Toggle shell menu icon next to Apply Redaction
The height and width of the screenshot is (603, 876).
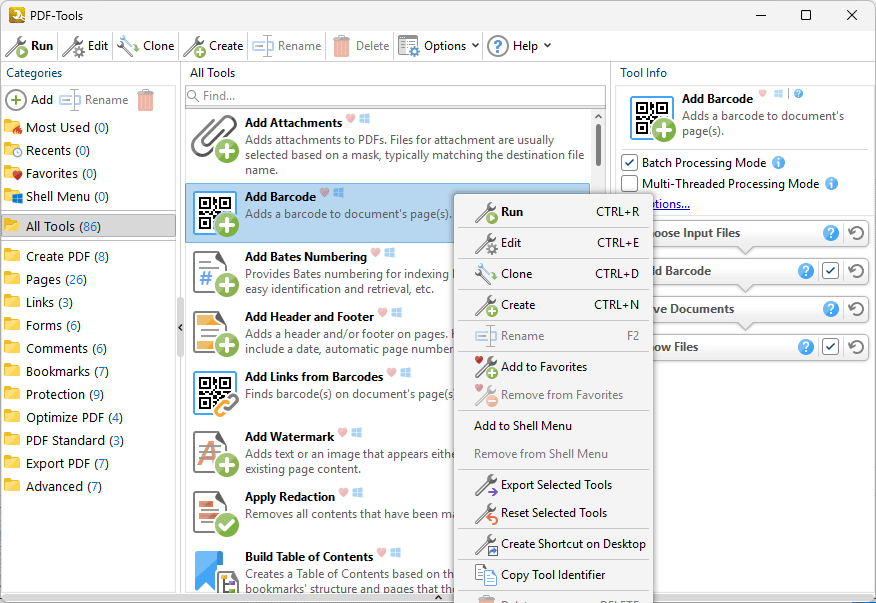(x=358, y=492)
